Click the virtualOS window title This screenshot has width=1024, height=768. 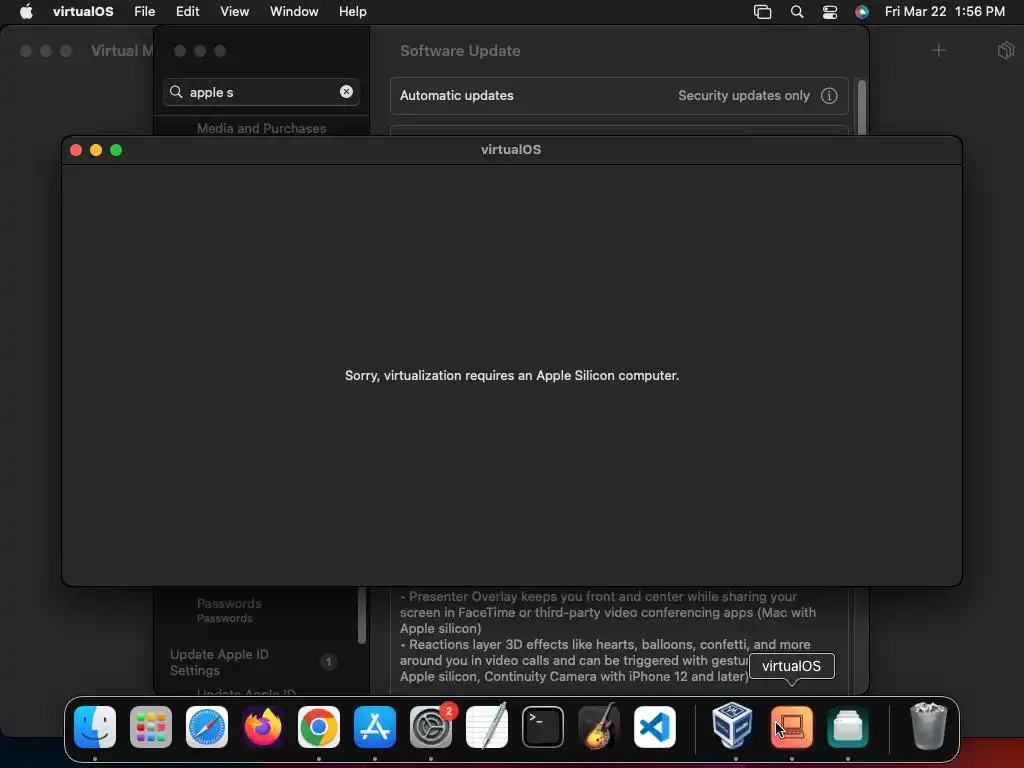pos(511,150)
